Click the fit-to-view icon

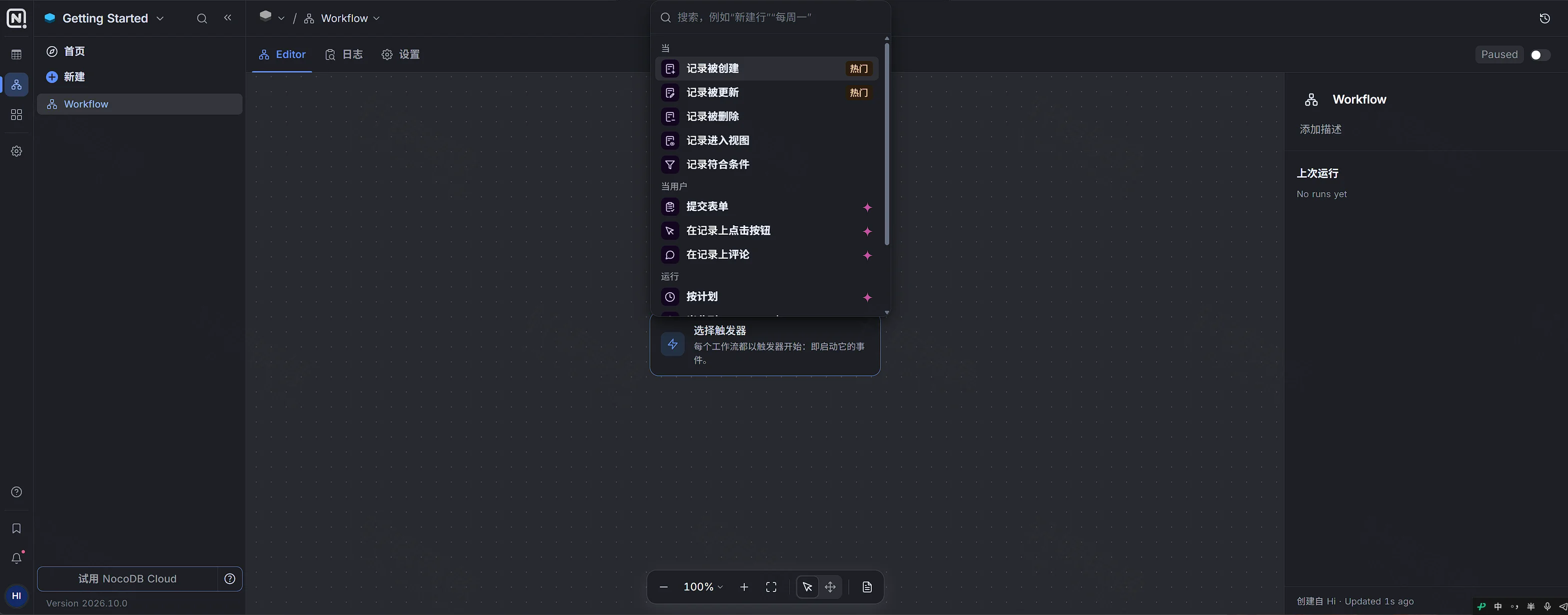[x=771, y=587]
